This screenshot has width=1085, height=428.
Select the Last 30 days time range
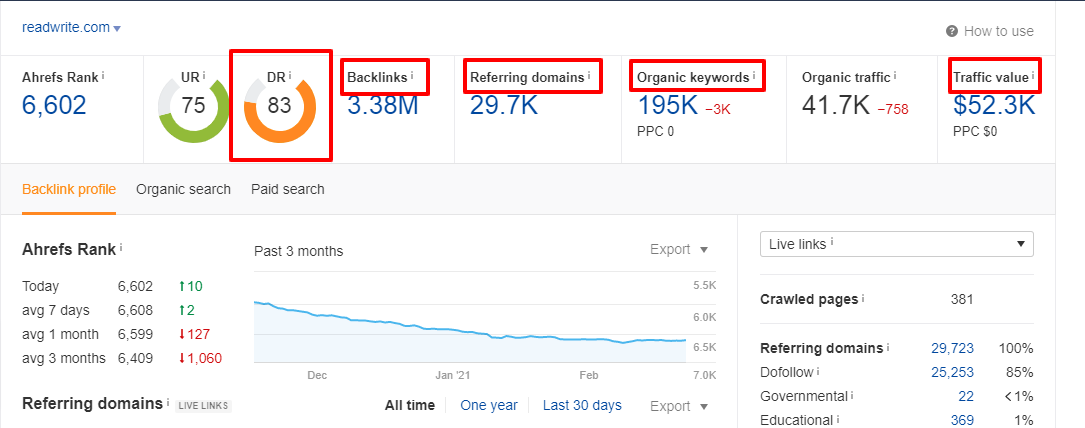pos(582,405)
